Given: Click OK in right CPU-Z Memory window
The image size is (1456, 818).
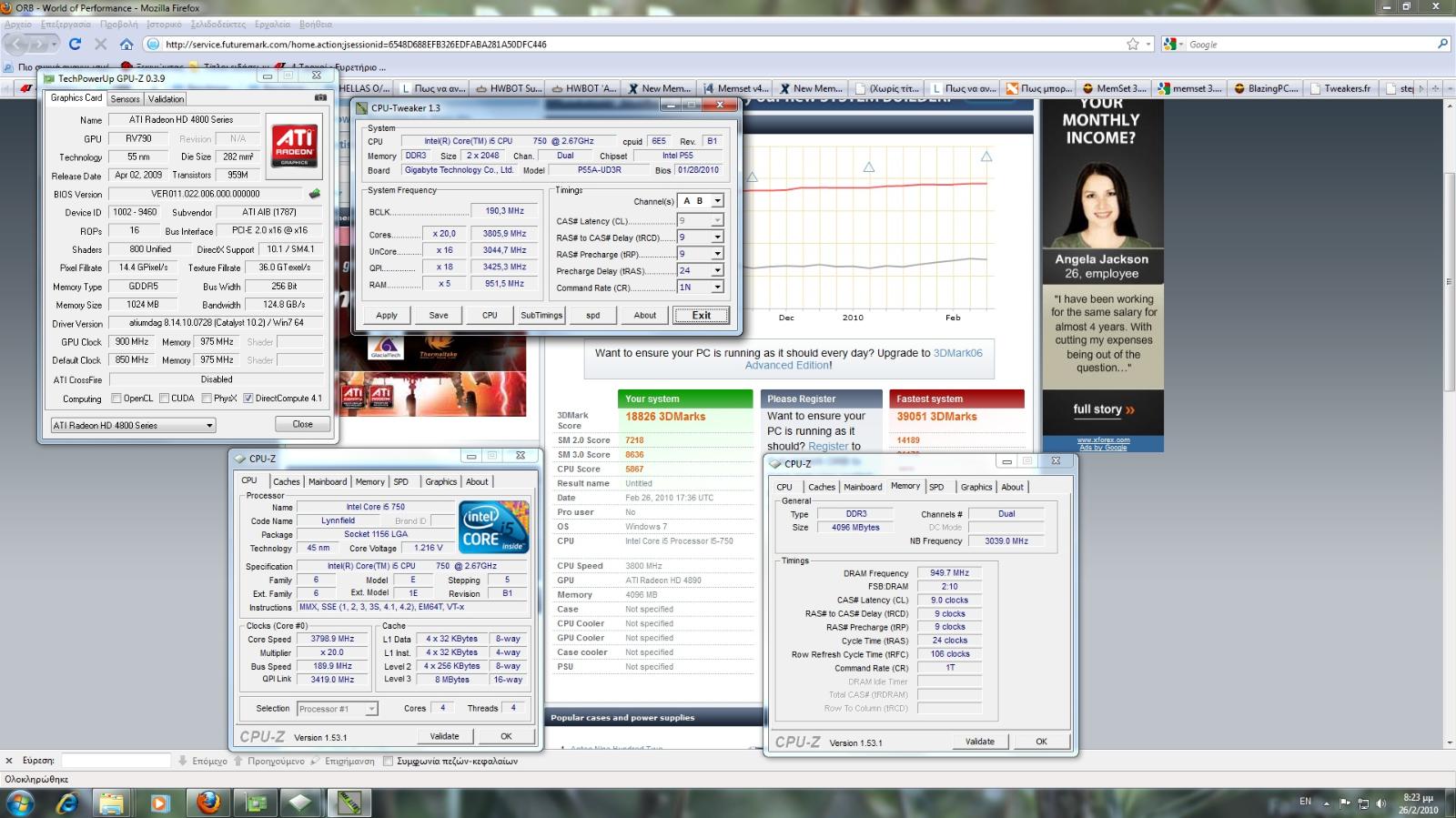Looking at the screenshot, I should [x=1041, y=742].
